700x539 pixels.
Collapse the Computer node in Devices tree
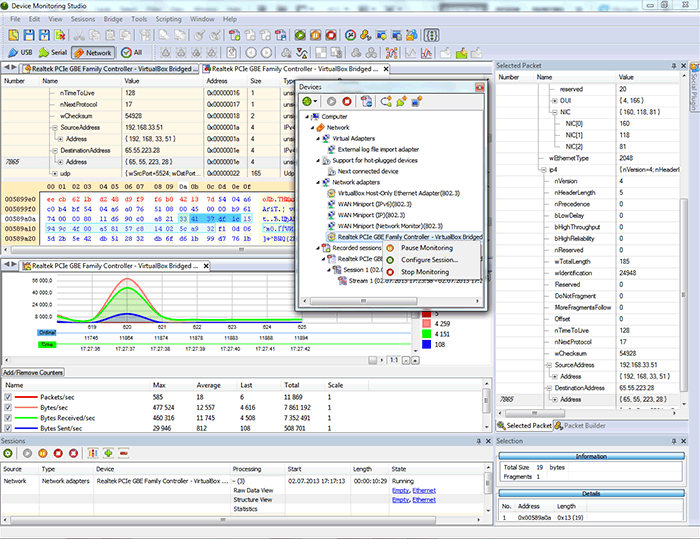tap(307, 117)
